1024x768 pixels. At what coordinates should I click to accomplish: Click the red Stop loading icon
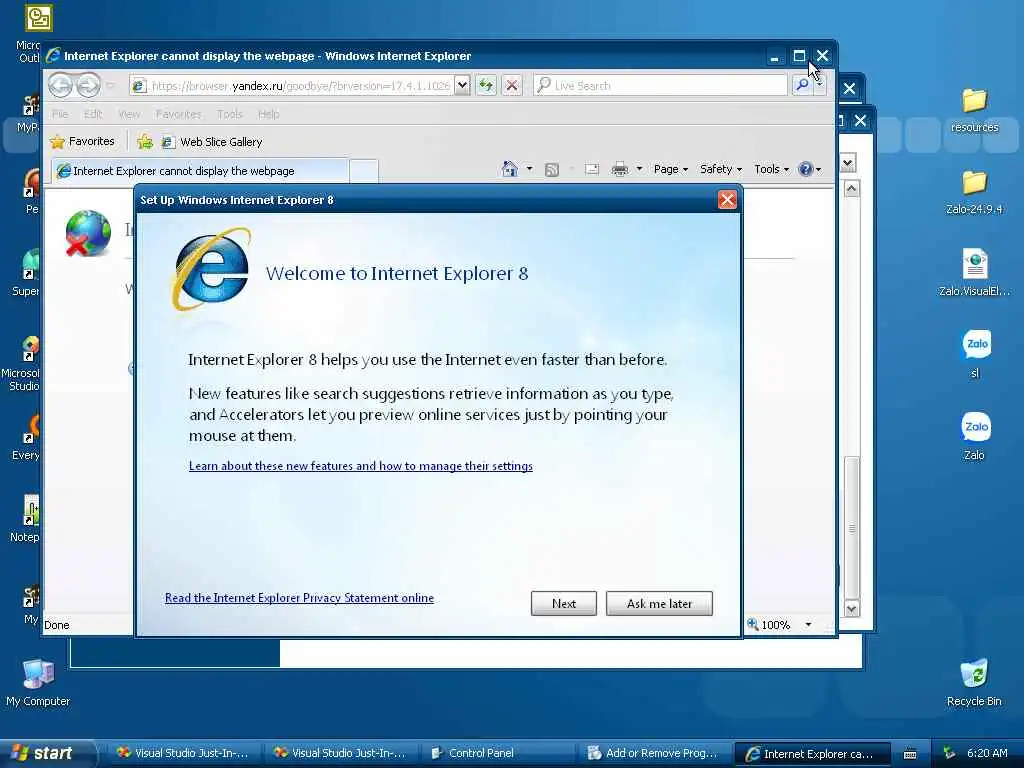(x=512, y=86)
